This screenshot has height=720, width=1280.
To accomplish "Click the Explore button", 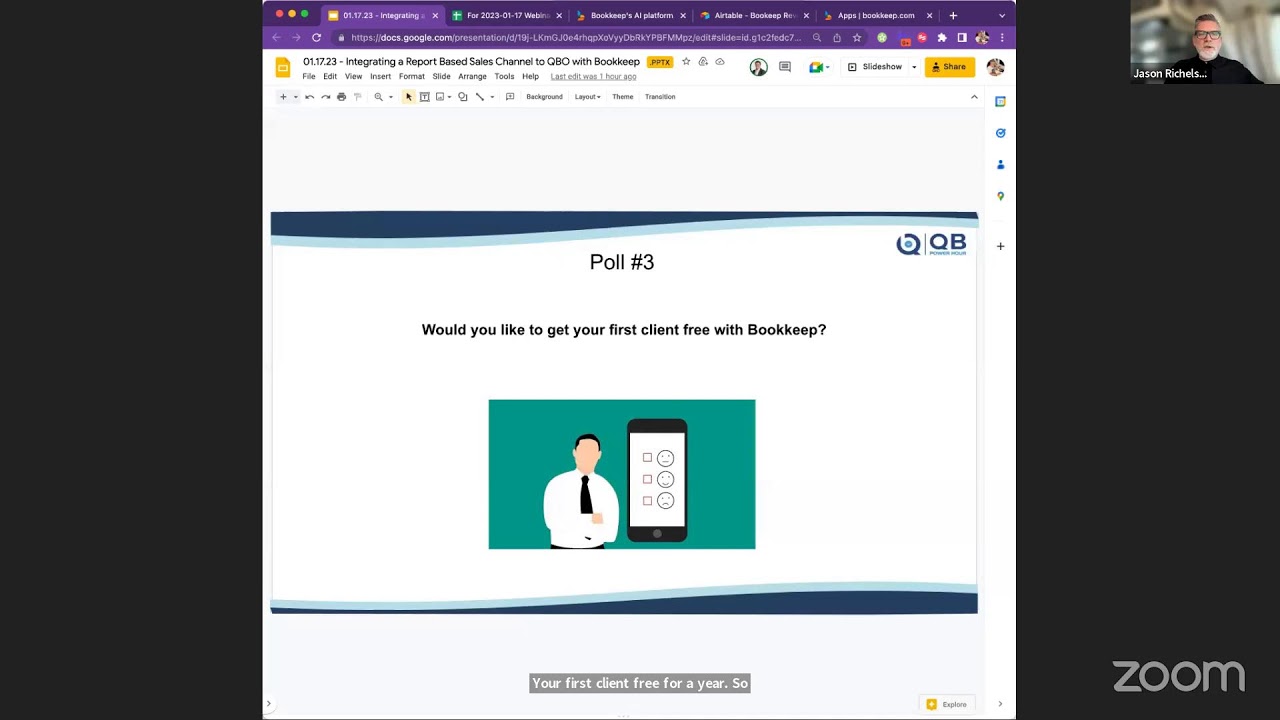I will pyautogui.click(x=947, y=704).
